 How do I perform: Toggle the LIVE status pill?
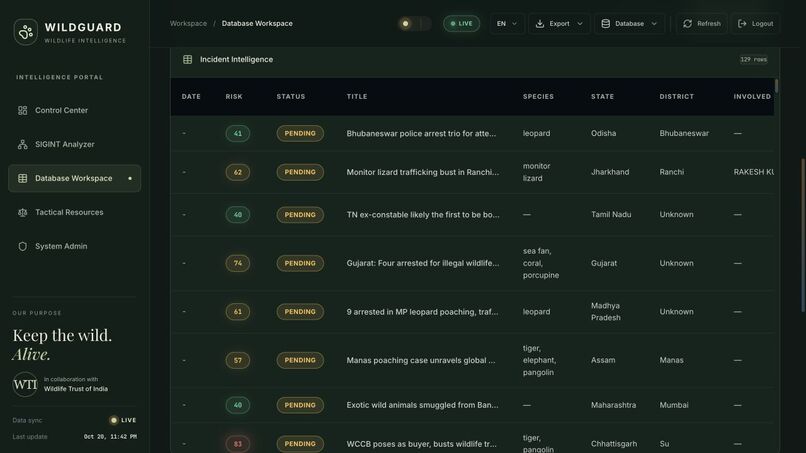click(461, 24)
